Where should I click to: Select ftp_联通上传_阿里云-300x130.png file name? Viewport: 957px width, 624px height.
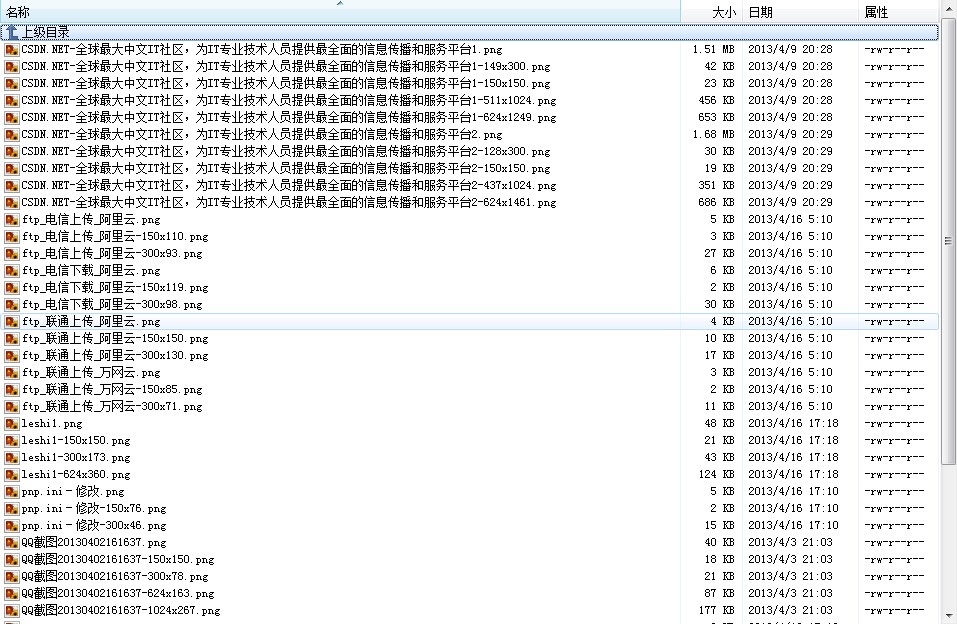(115, 356)
